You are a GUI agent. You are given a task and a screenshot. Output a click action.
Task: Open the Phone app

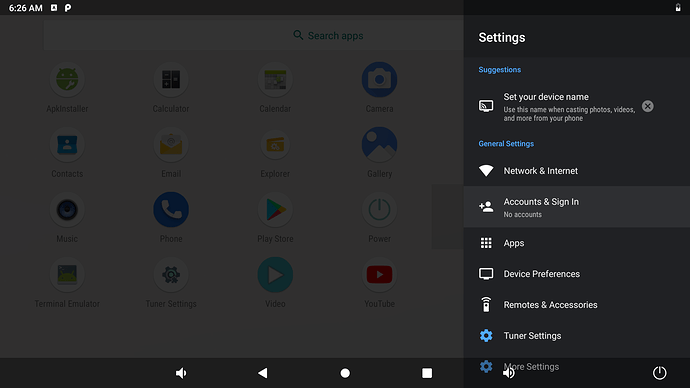click(x=171, y=210)
